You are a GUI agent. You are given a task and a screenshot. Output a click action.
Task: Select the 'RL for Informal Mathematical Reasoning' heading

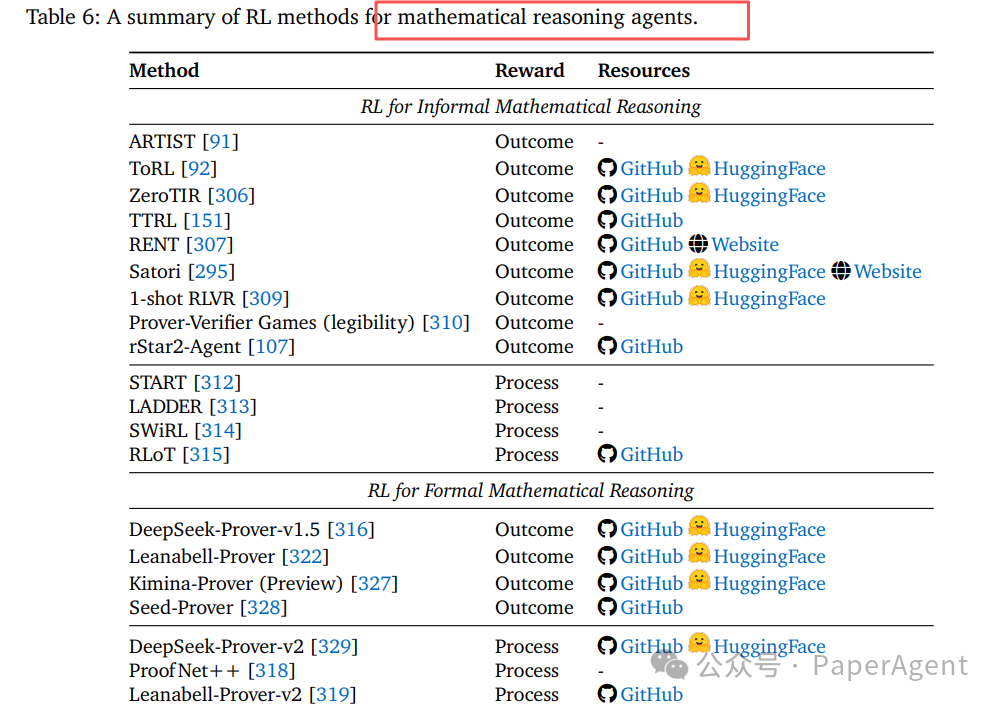[531, 106]
